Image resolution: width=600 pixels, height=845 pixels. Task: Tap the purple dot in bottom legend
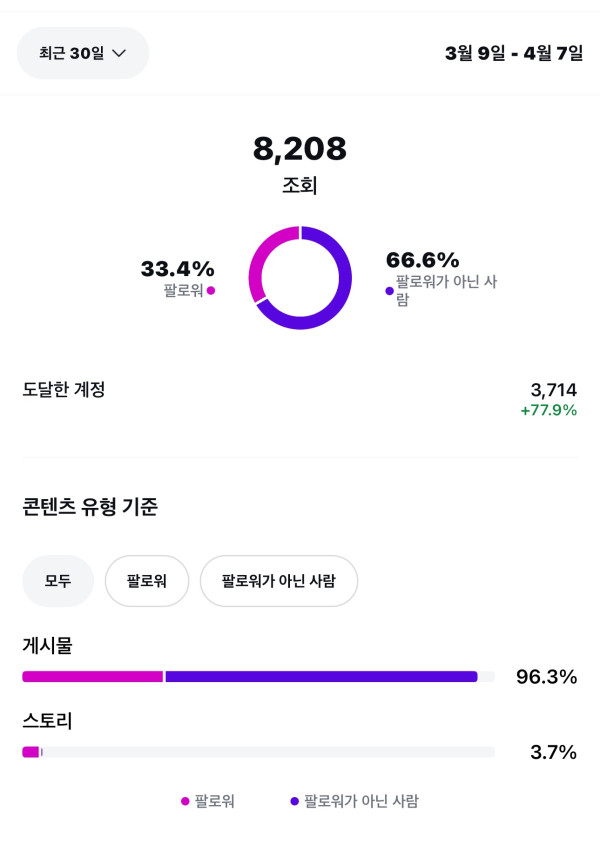(294, 801)
